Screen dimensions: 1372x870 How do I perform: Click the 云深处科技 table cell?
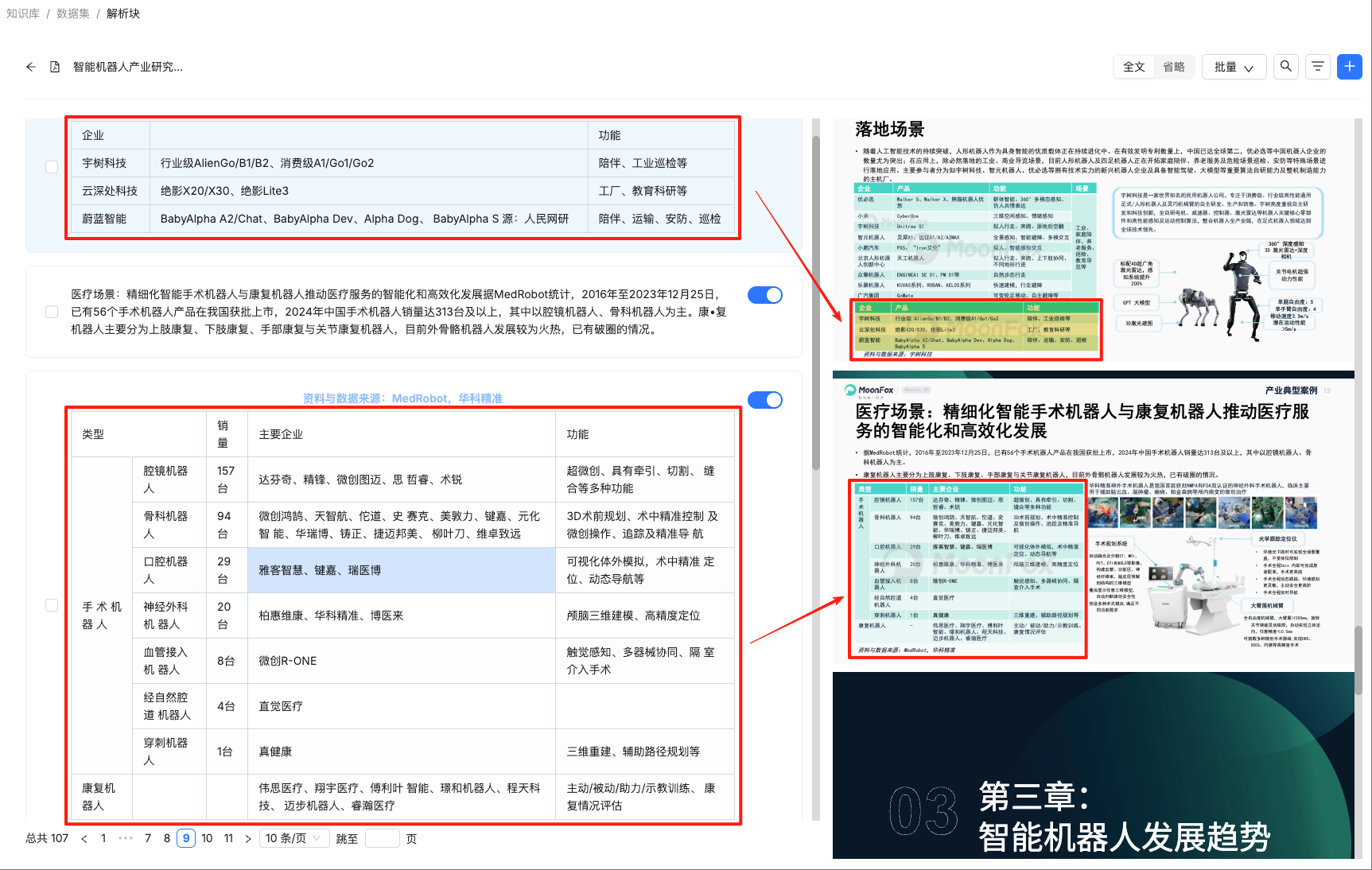111,191
